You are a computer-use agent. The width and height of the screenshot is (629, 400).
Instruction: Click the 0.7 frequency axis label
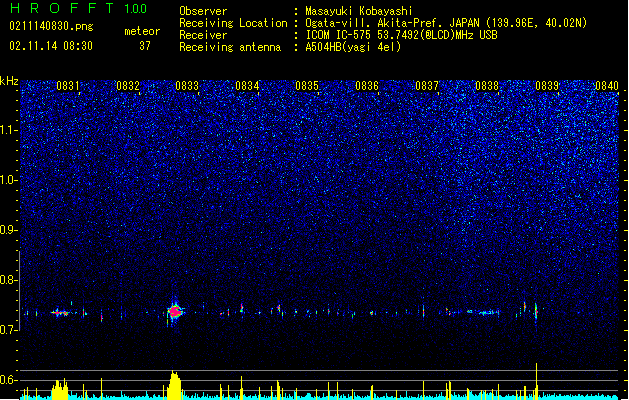coord(9,330)
